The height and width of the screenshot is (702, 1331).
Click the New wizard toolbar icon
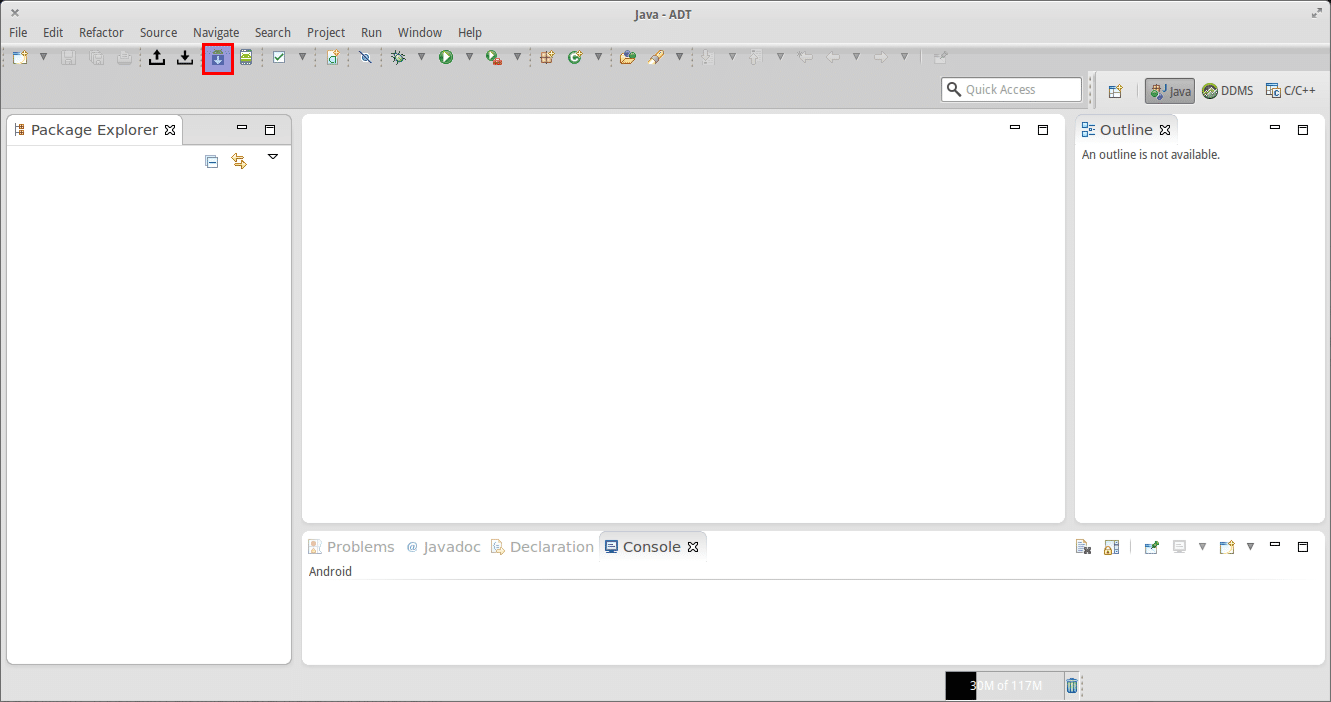pos(20,58)
